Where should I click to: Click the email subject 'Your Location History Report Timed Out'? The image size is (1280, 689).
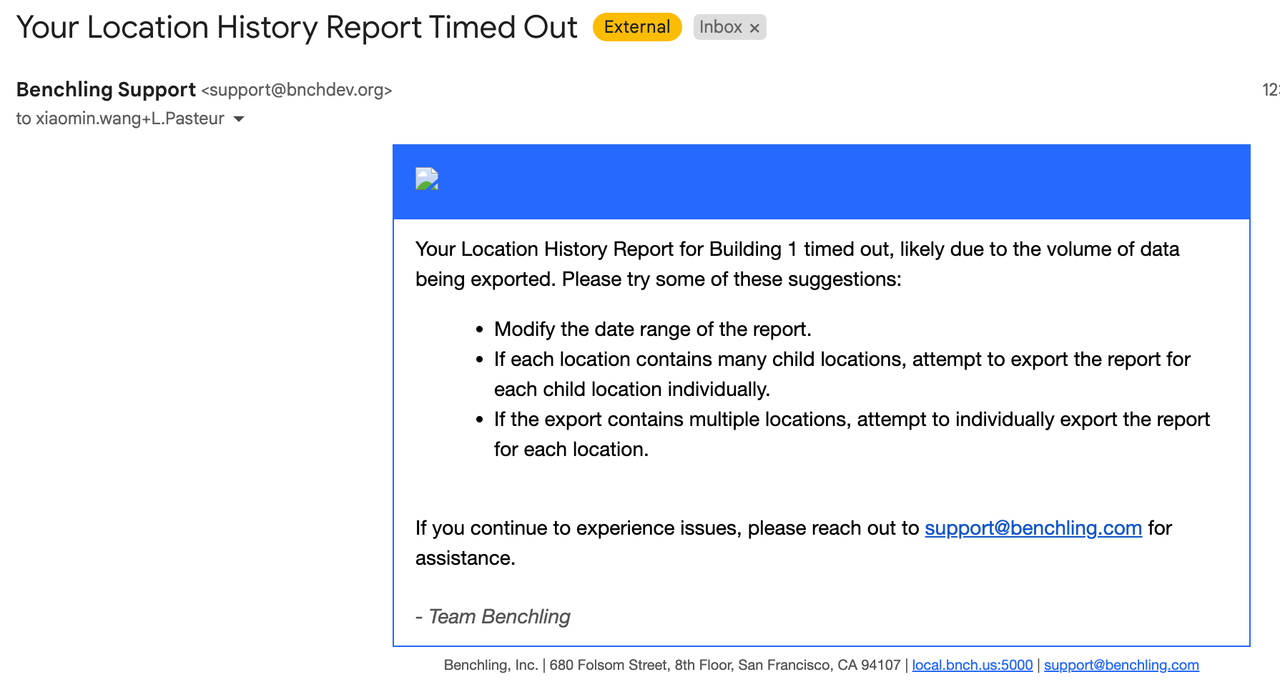point(297,27)
